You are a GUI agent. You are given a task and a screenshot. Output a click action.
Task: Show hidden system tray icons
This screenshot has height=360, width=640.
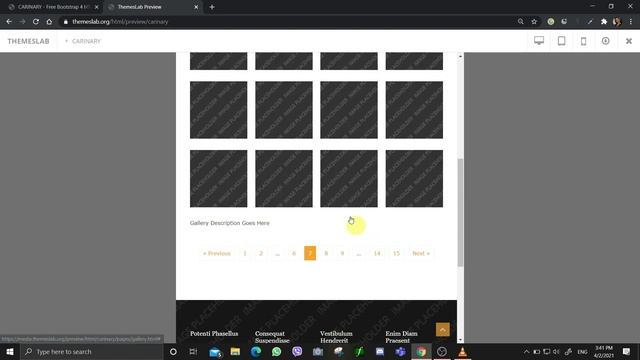point(527,351)
